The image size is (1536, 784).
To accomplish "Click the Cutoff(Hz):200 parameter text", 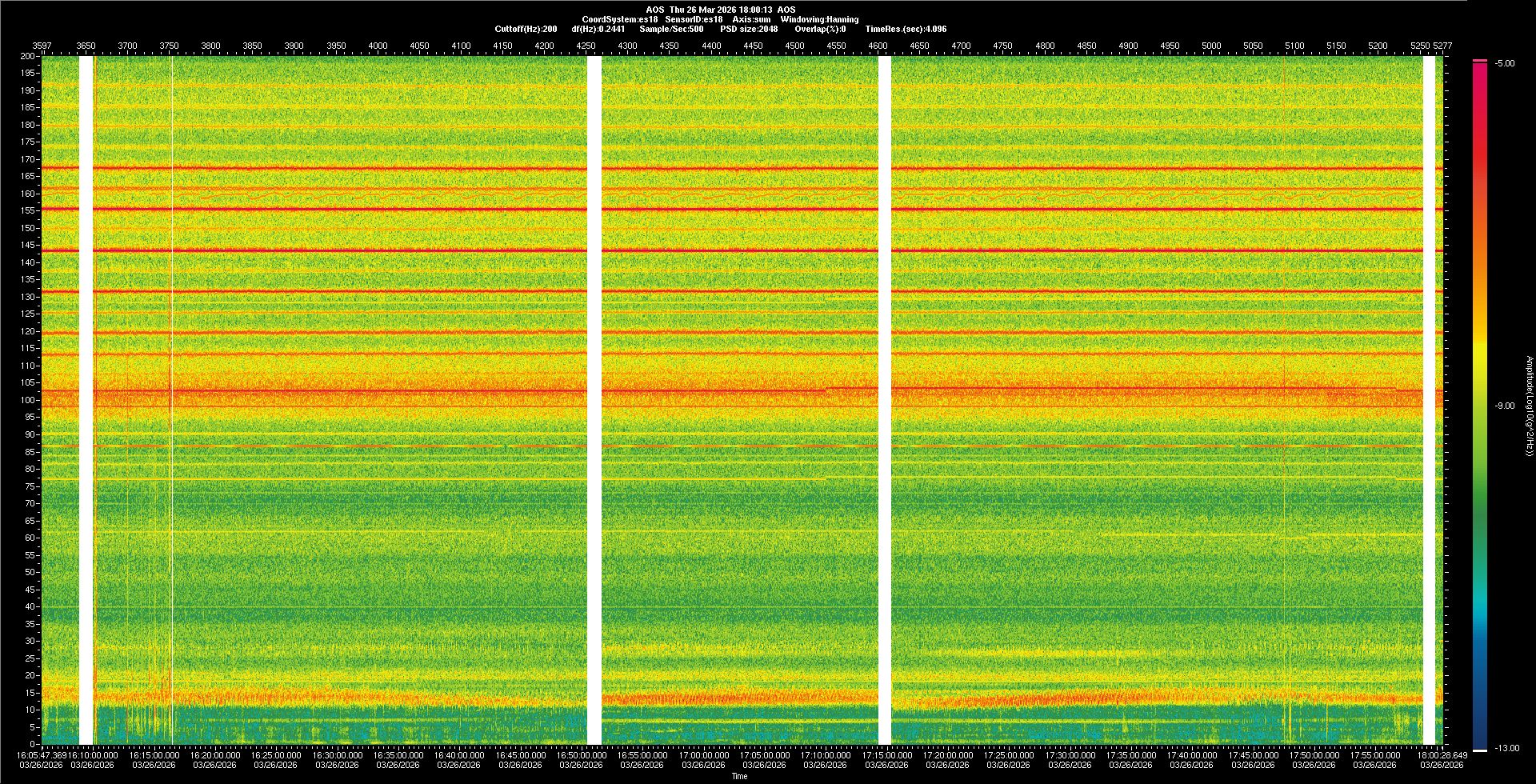I will pyautogui.click(x=526, y=29).
